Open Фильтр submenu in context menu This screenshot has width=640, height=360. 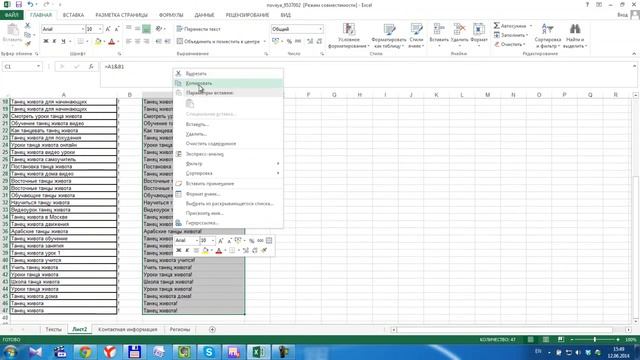coord(228,164)
